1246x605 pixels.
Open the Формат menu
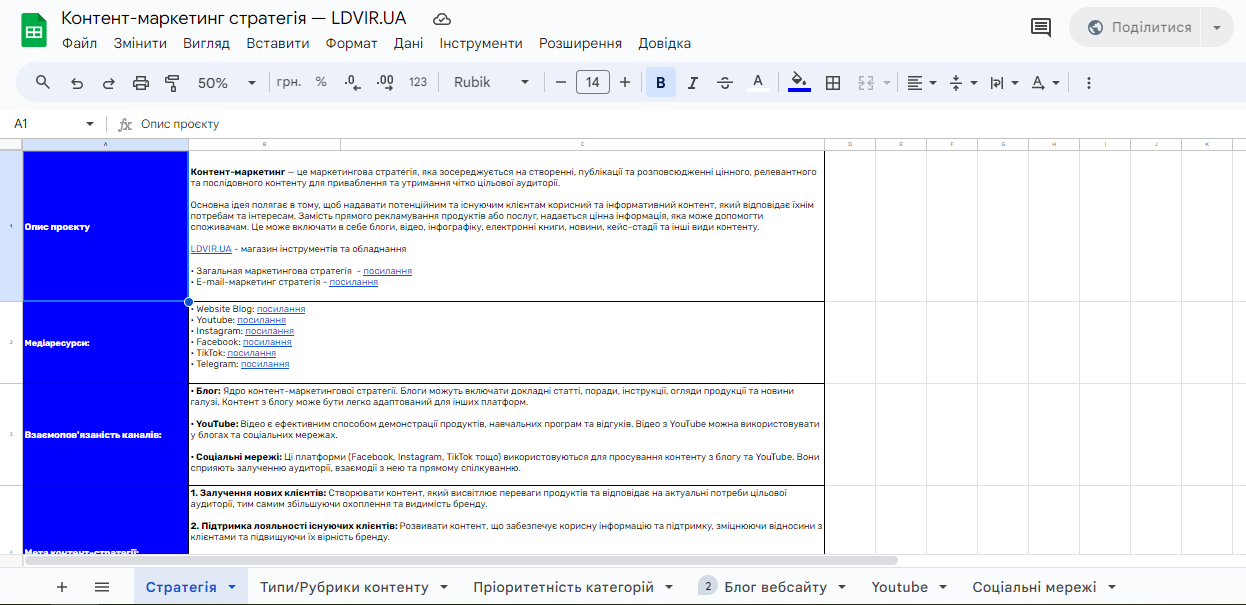point(352,43)
